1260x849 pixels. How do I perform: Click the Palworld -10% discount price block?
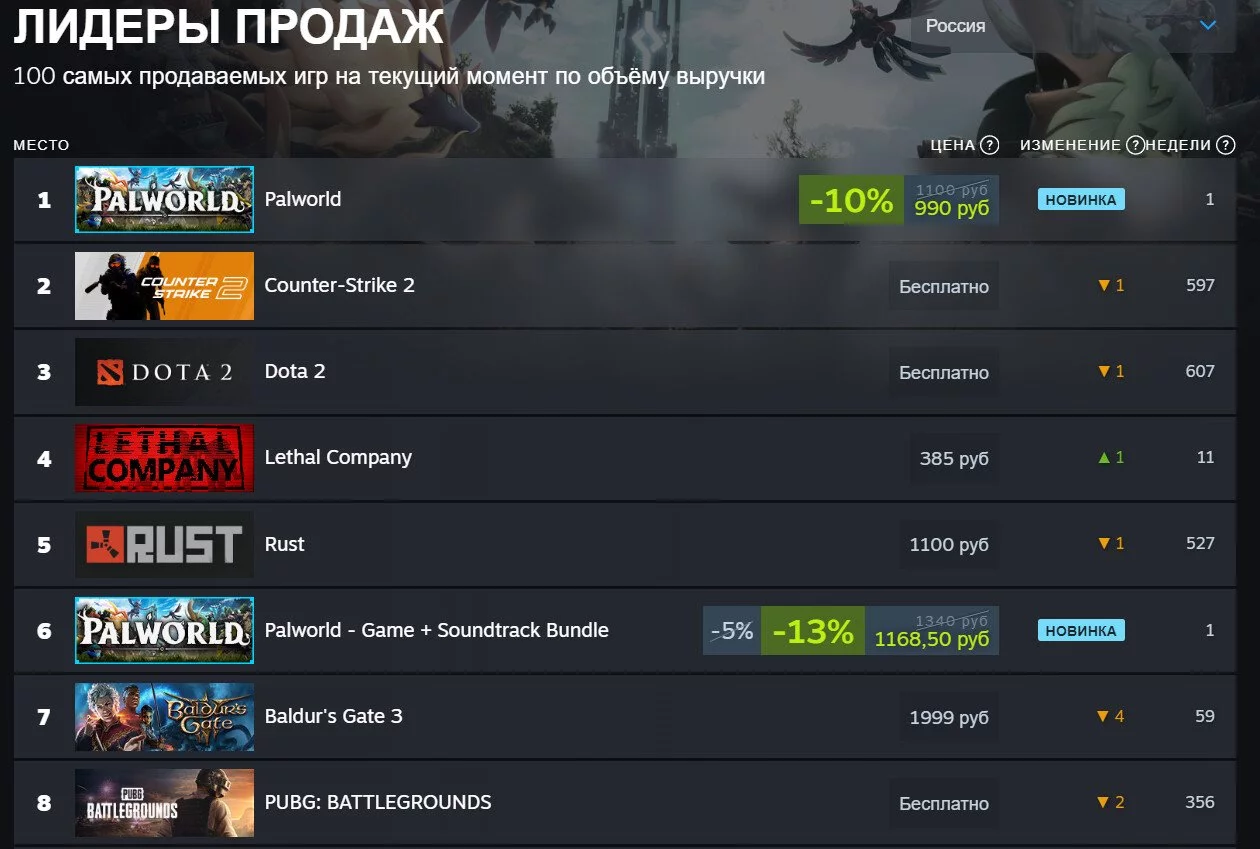click(898, 200)
